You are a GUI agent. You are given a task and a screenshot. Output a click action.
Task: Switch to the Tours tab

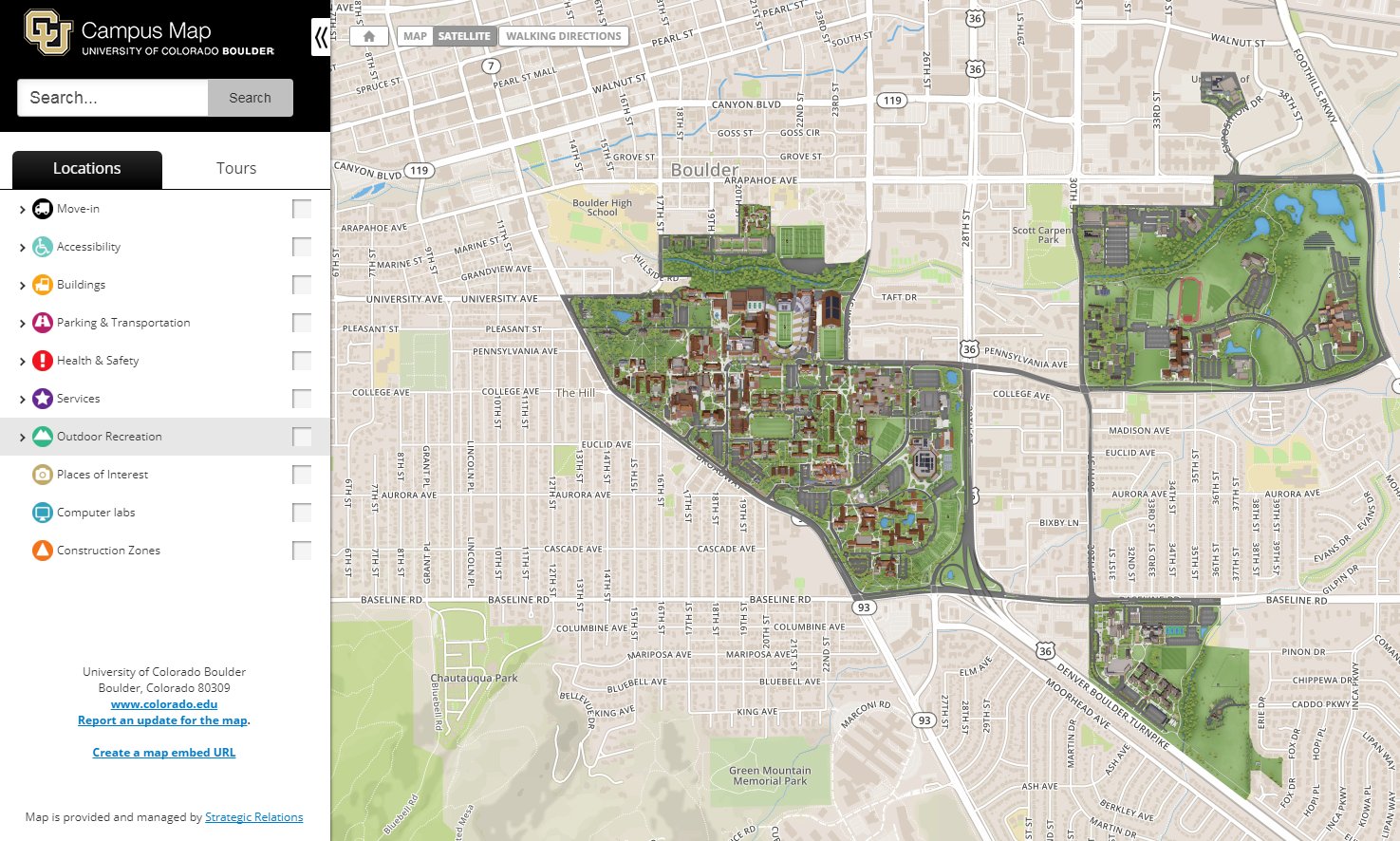(x=235, y=168)
